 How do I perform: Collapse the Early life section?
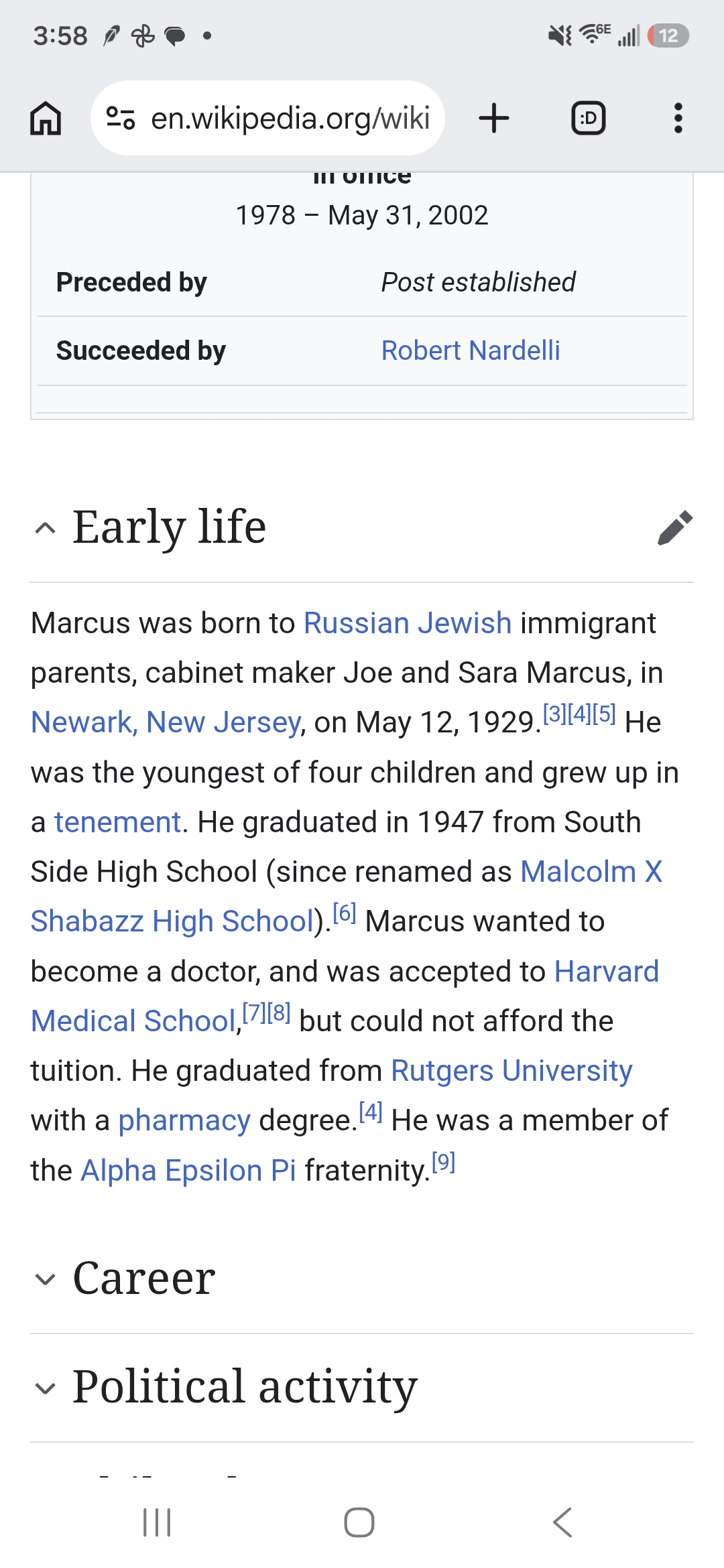pyautogui.click(x=45, y=527)
